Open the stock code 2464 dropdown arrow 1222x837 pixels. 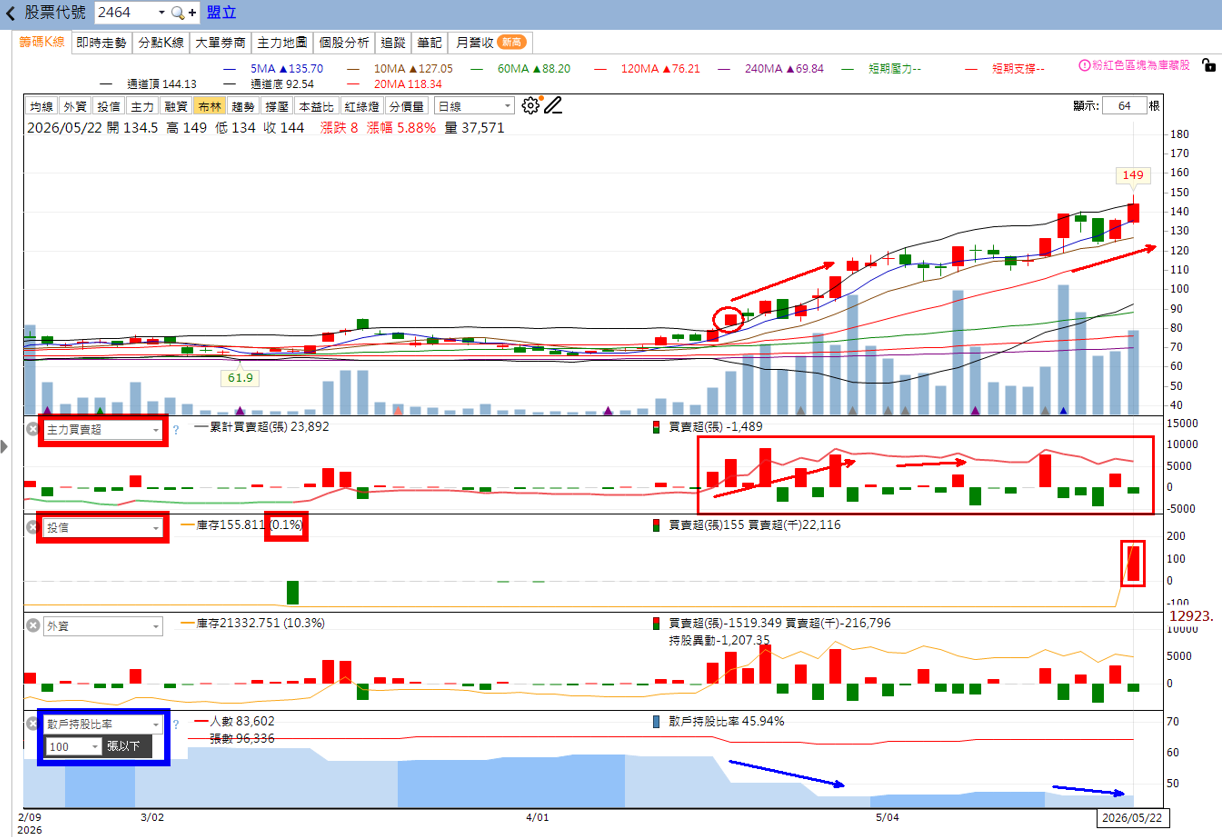click(161, 13)
